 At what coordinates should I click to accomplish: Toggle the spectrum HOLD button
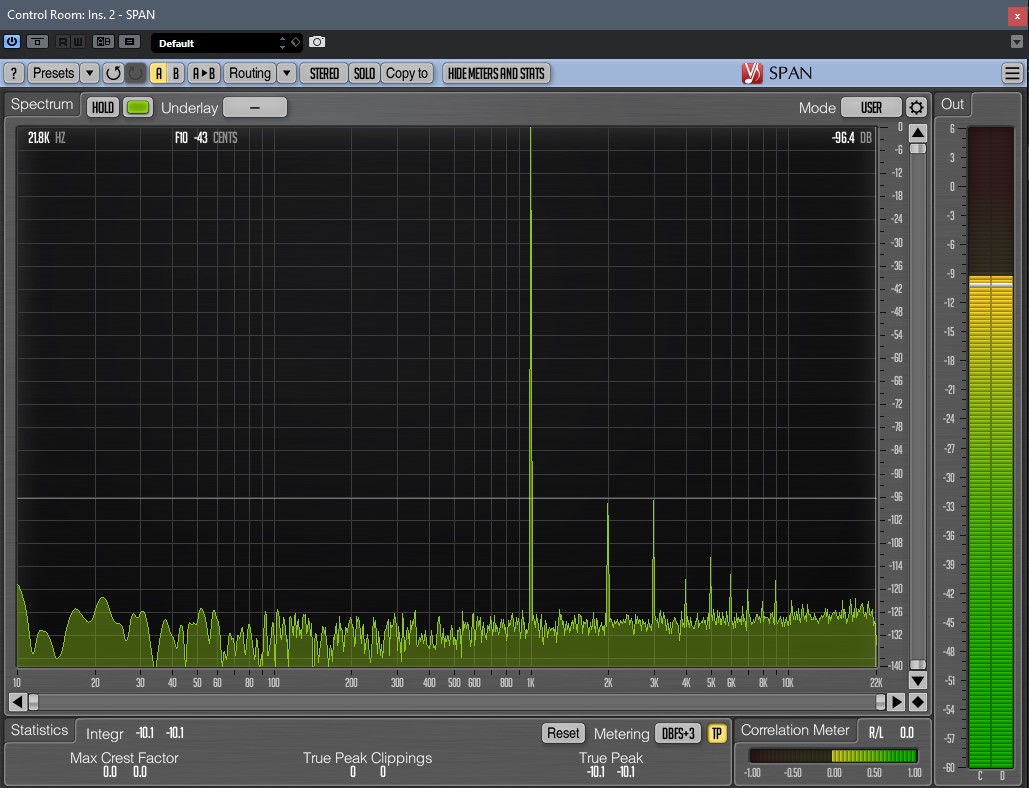pos(103,108)
